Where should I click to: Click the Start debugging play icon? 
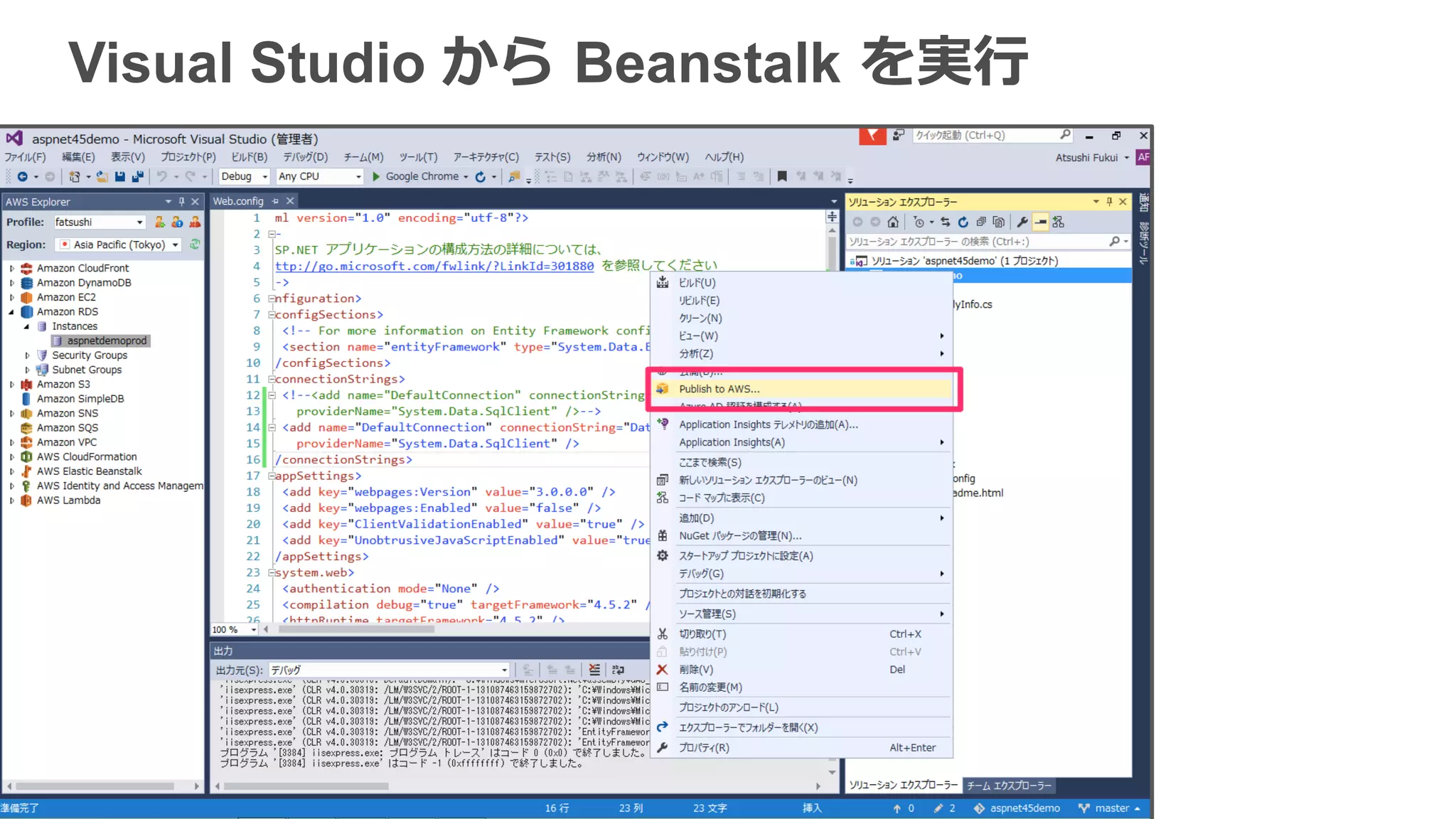(x=376, y=176)
